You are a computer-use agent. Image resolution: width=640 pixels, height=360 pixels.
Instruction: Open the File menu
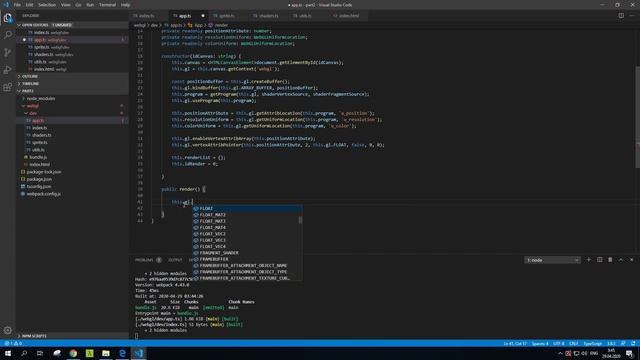pyautogui.click(x=17, y=5)
